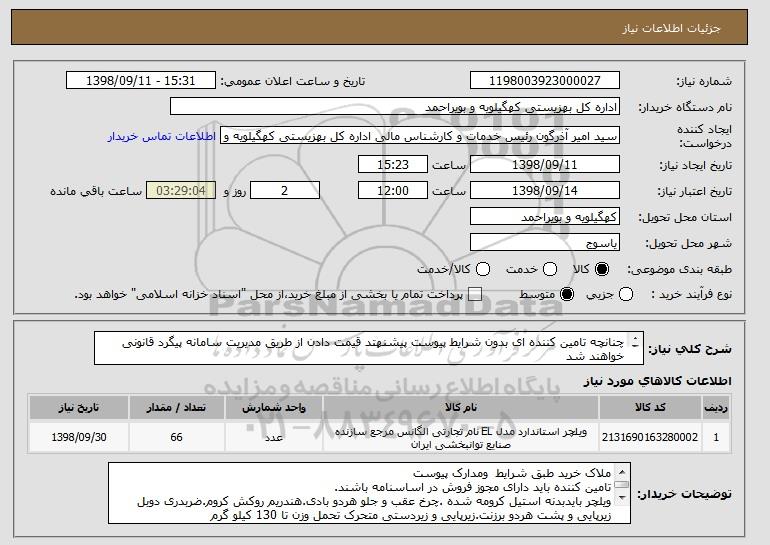Click the کد کالا column header

pyautogui.click(x=650, y=408)
